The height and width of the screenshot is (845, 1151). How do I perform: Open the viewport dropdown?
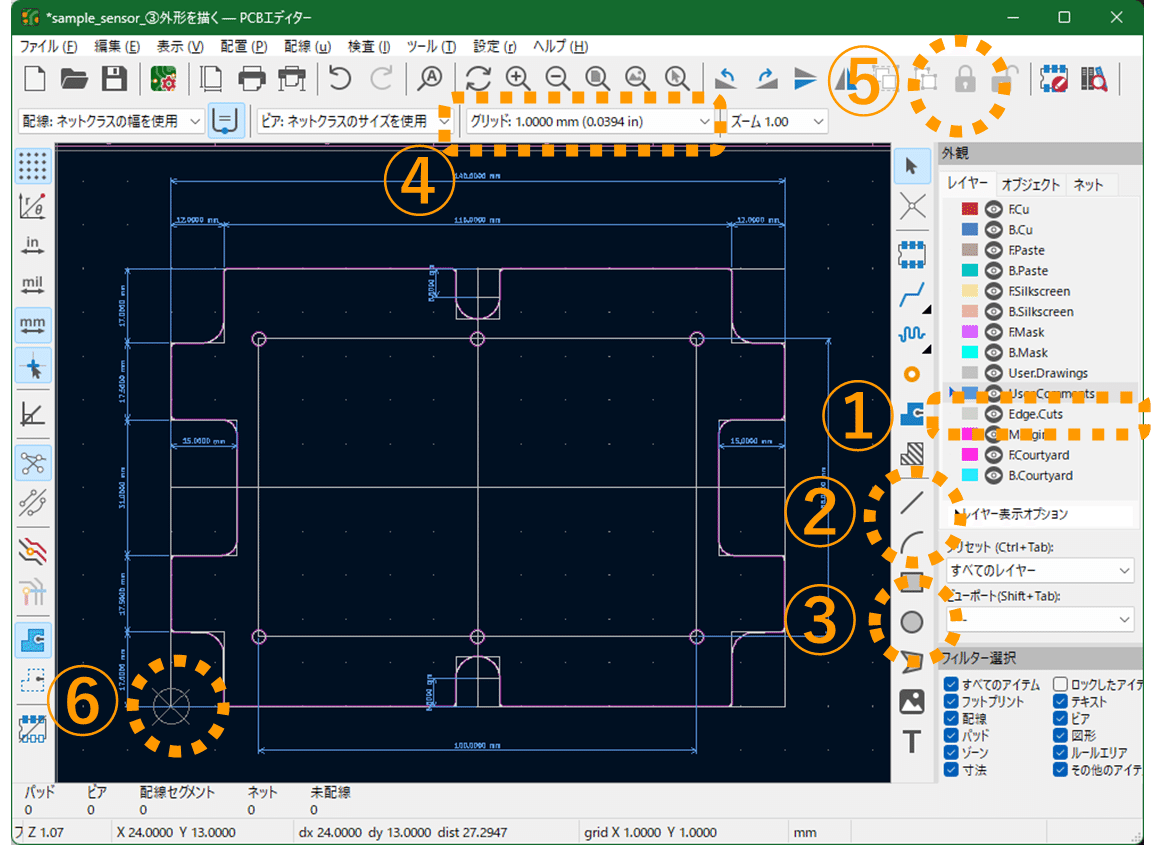(1040, 620)
